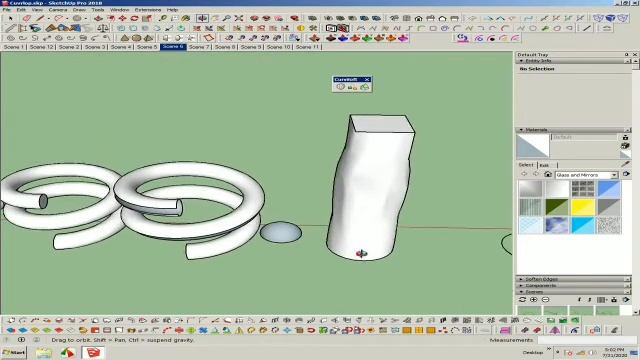The height and width of the screenshot is (360, 640).
Task: Open the Scenes view options dropdown
Action: (601, 300)
